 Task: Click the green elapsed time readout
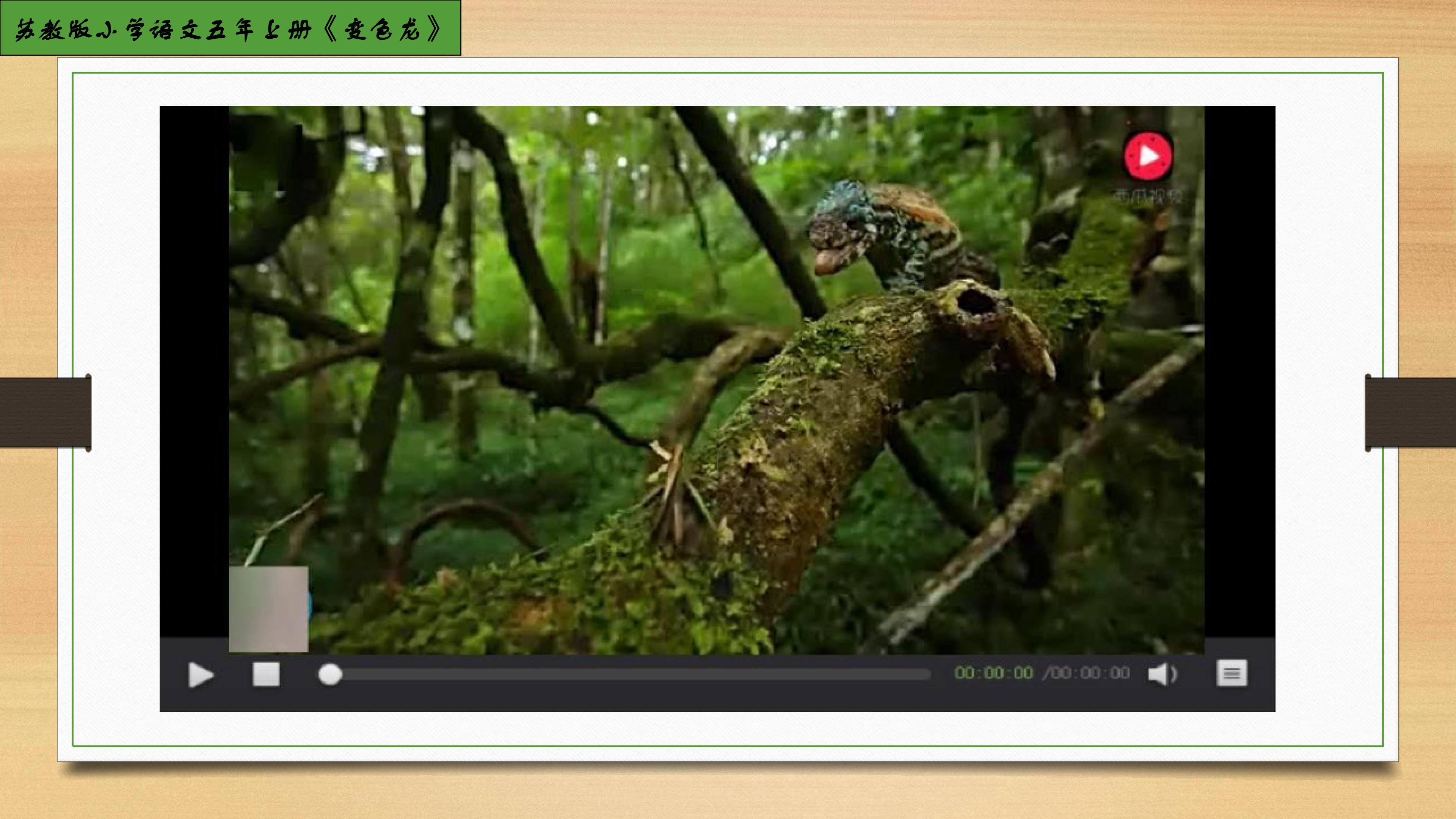[x=993, y=673]
